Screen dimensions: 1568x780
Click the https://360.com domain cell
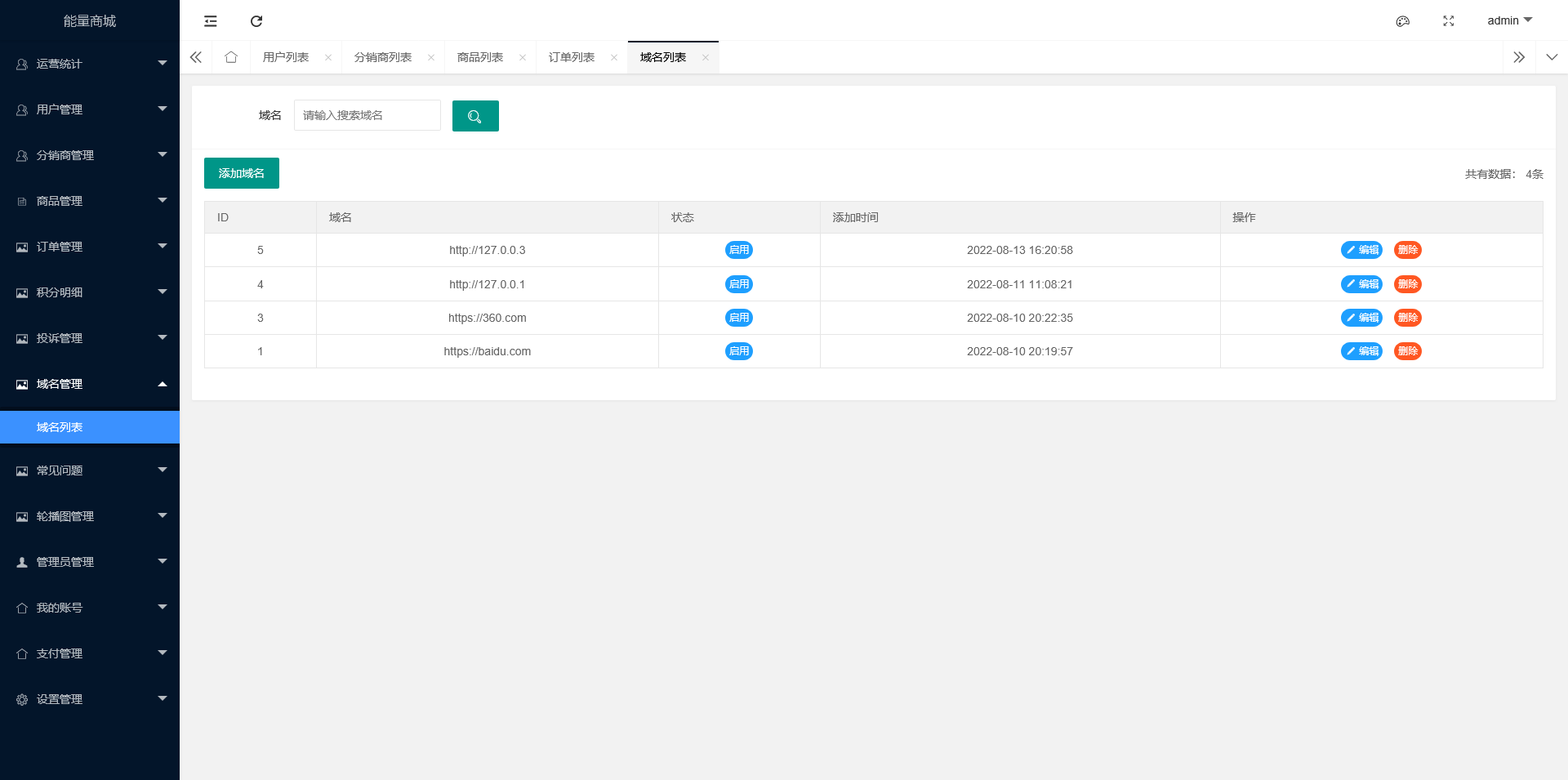point(488,318)
